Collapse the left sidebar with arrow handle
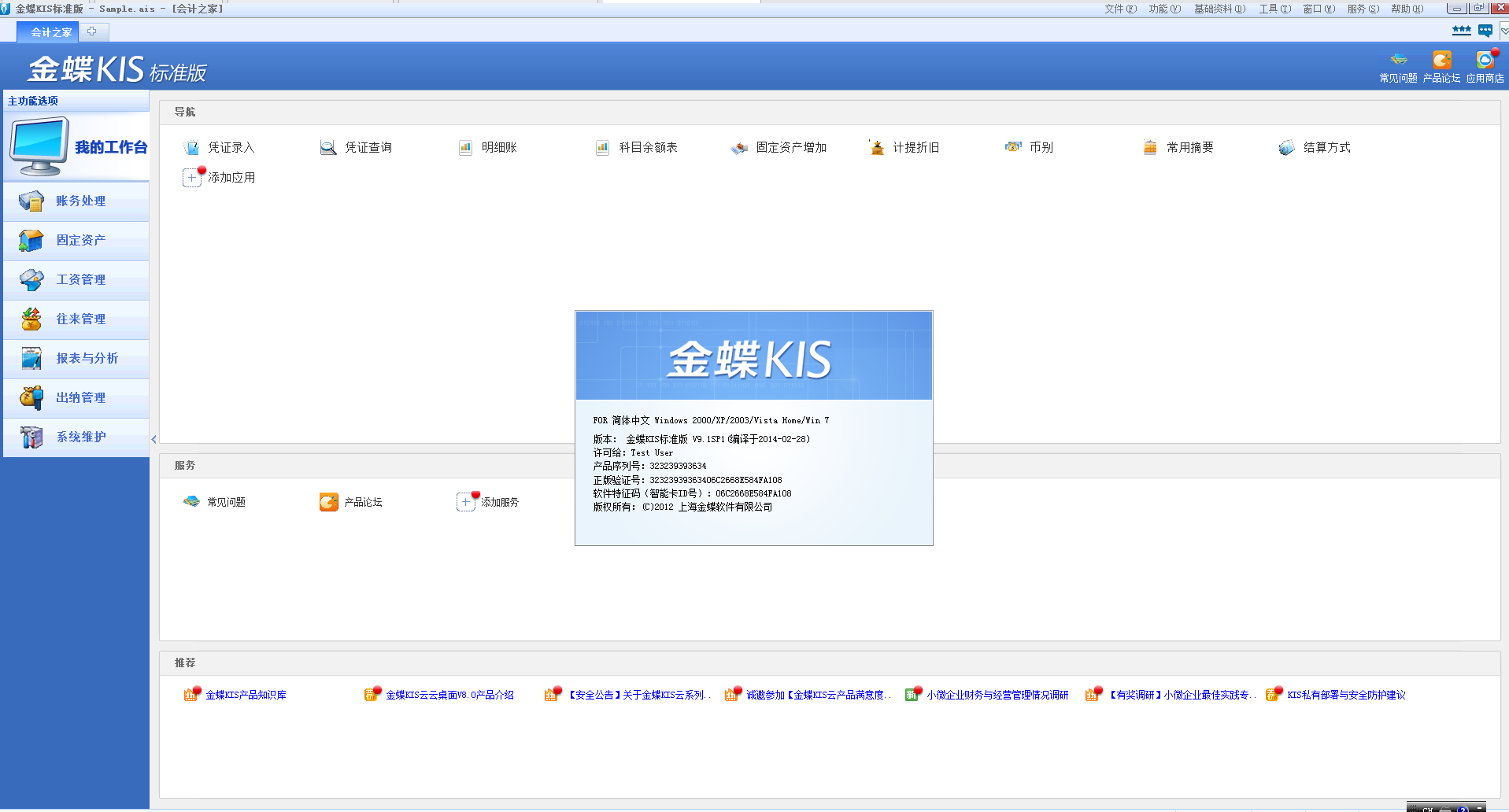1509x812 pixels. (153, 439)
